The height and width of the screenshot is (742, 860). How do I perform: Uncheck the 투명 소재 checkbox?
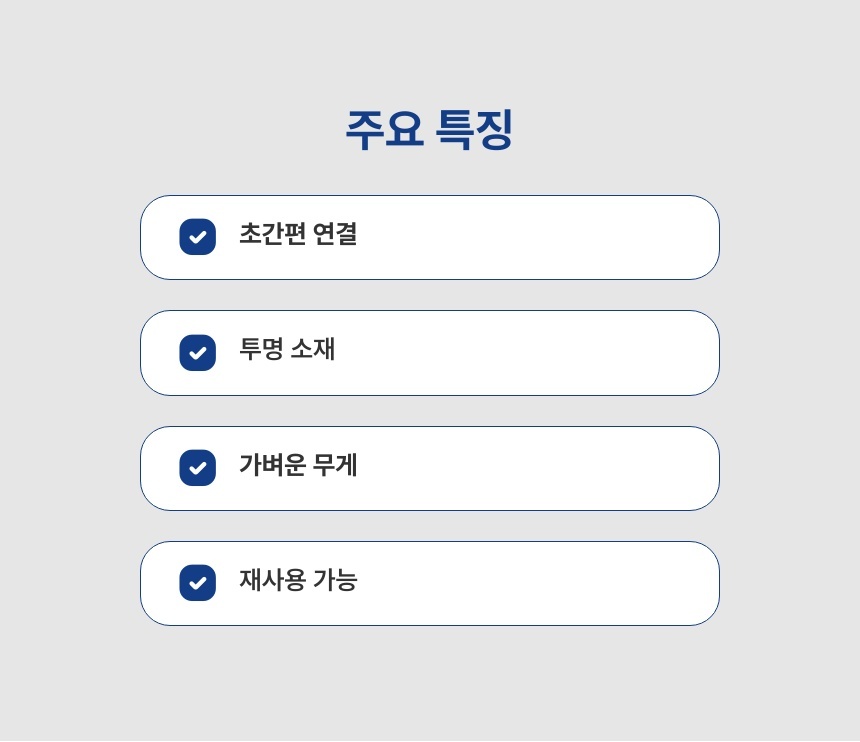[198, 353]
